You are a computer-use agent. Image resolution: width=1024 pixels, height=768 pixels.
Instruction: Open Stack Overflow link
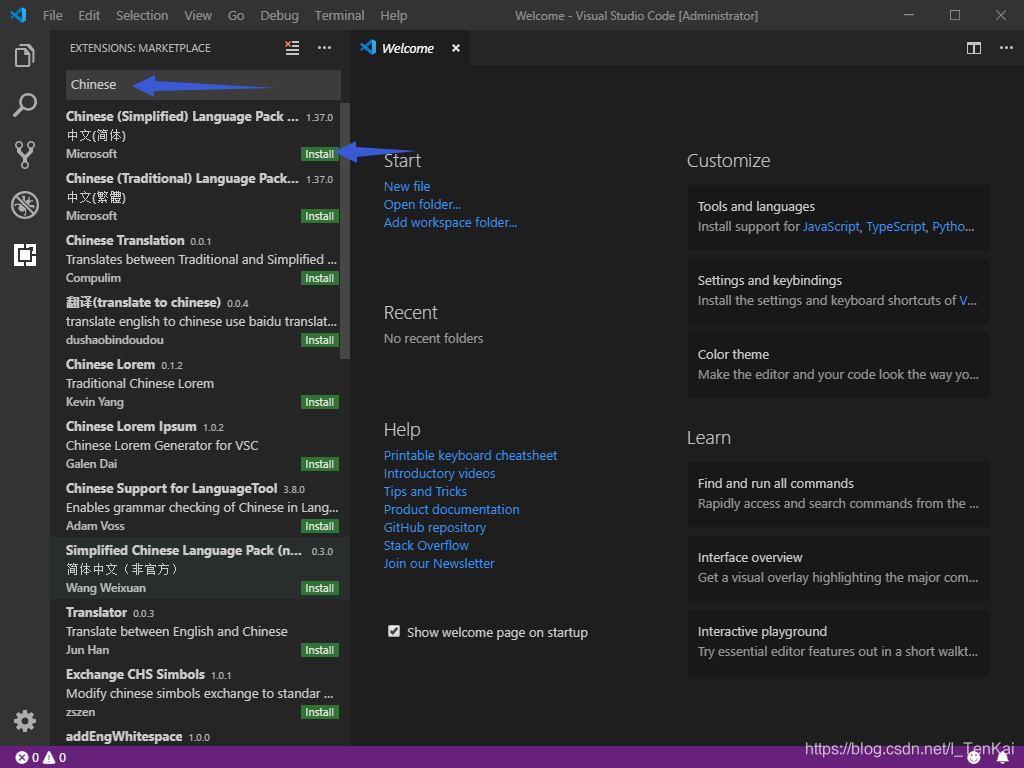(426, 545)
